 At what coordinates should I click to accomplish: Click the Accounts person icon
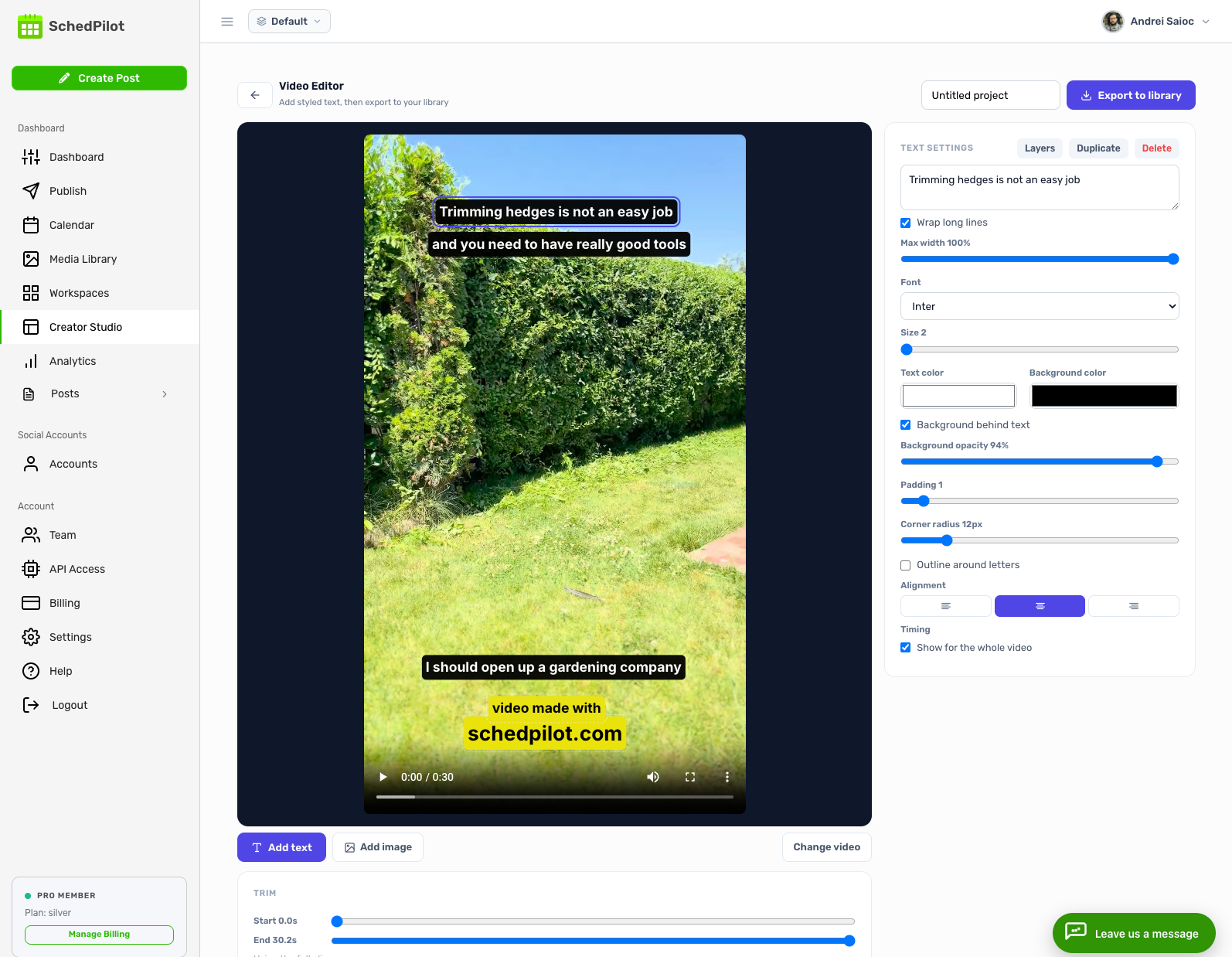(x=31, y=464)
